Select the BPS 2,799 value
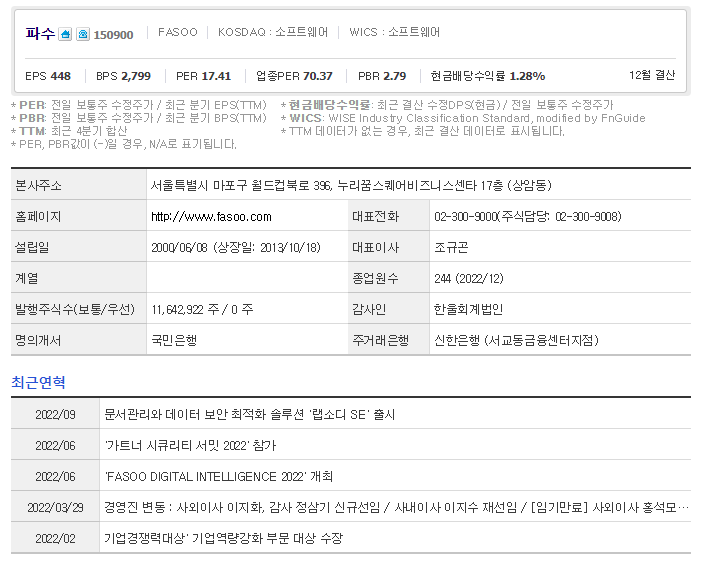The height and width of the screenshot is (563, 708). [123, 76]
